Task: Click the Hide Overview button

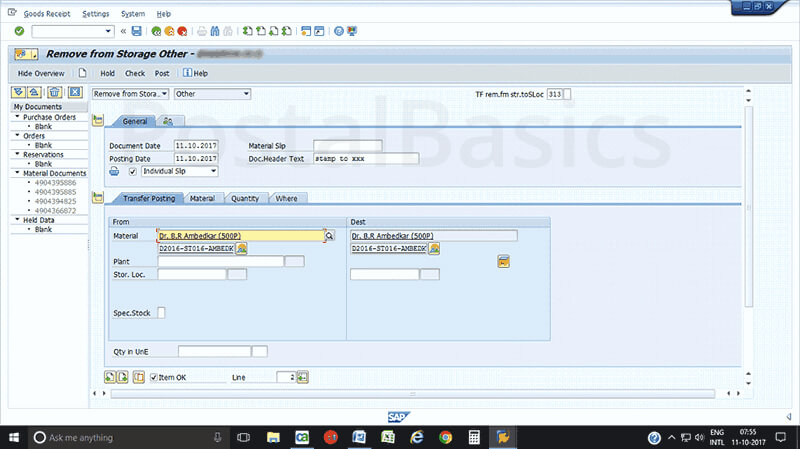Action: (41, 73)
